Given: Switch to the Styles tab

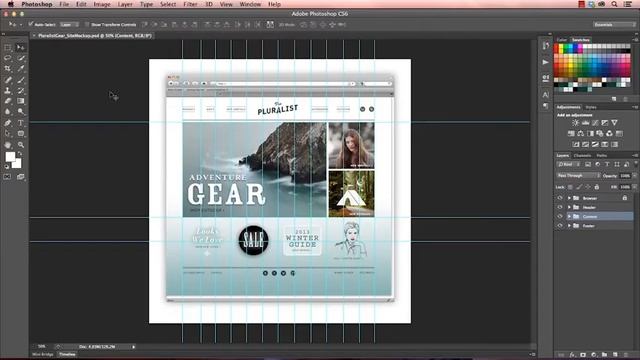Looking at the screenshot, I should click(591, 107).
